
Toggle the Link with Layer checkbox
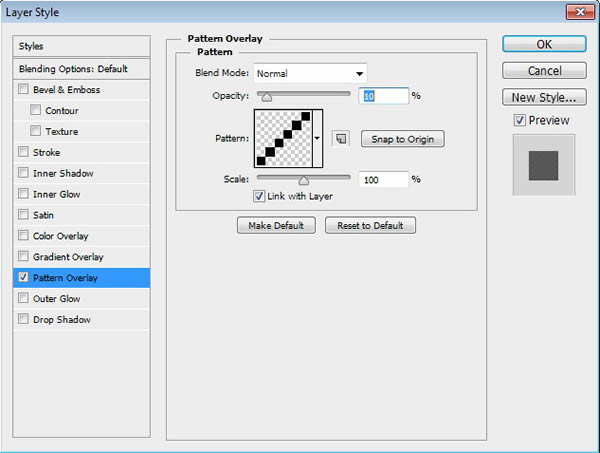[259, 196]
